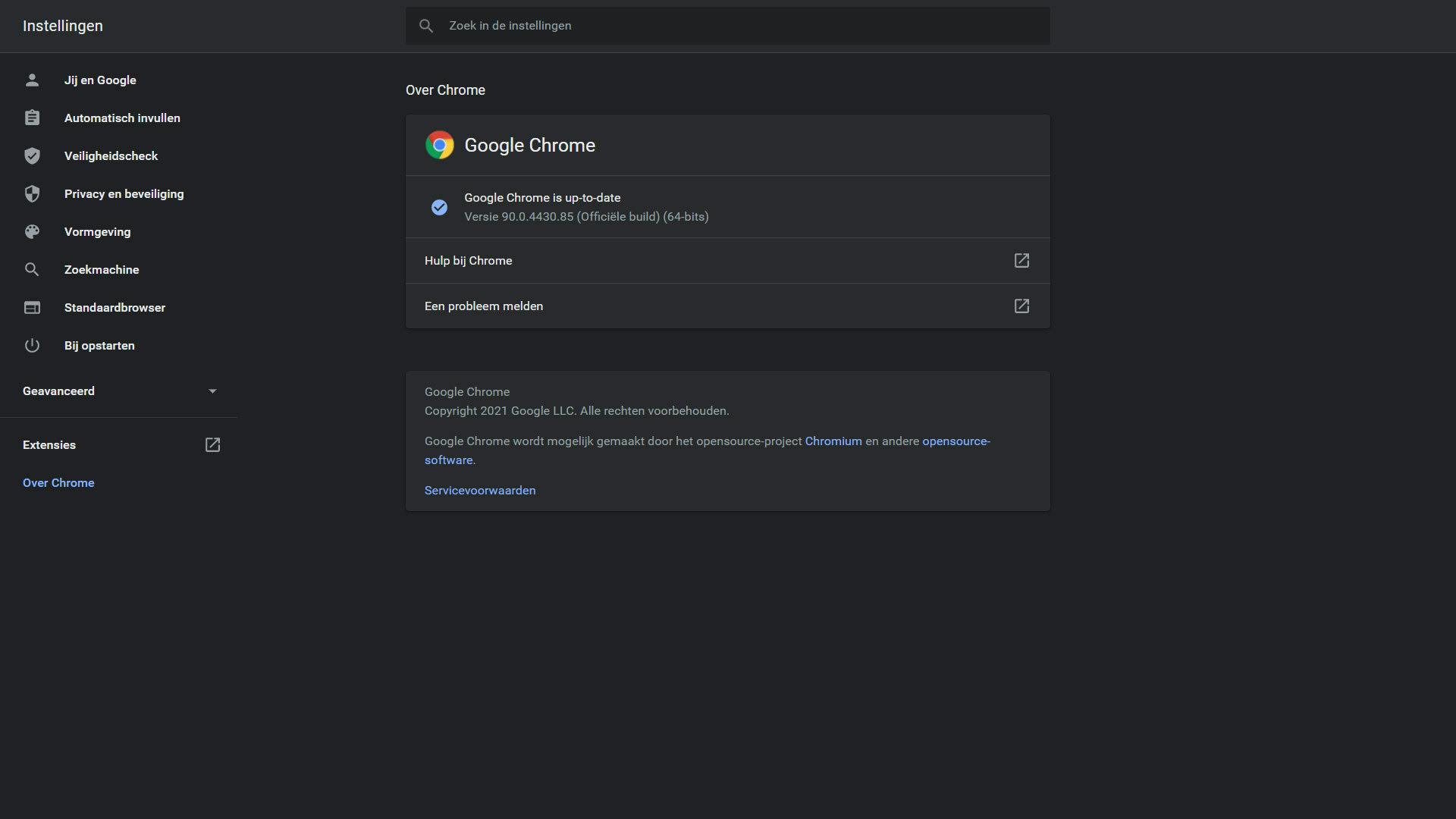Click the blue up-to-date checkmark icon
The image size is (1456, 819).
coord(439,207)
